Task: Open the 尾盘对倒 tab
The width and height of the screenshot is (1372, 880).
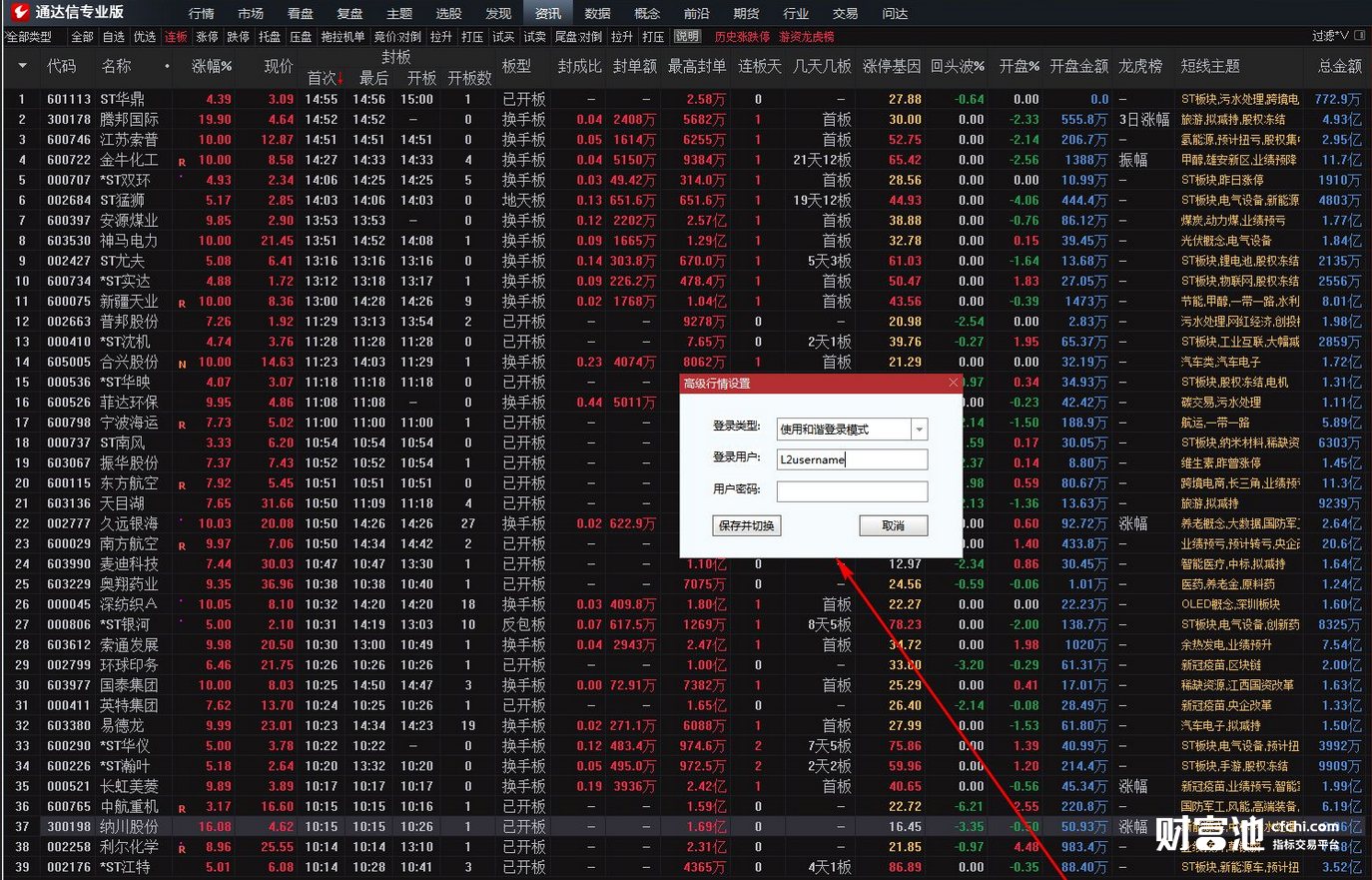Action: pyautogui.click(x=578, y=37)
